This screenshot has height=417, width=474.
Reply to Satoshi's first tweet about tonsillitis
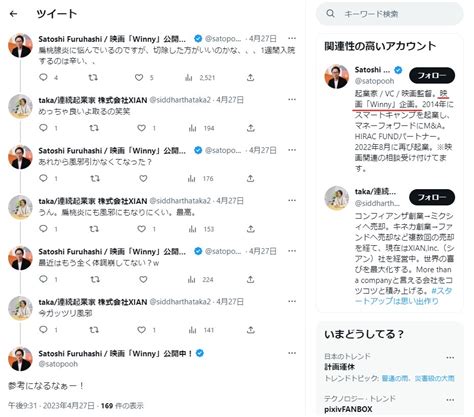(x=43, y=77)
